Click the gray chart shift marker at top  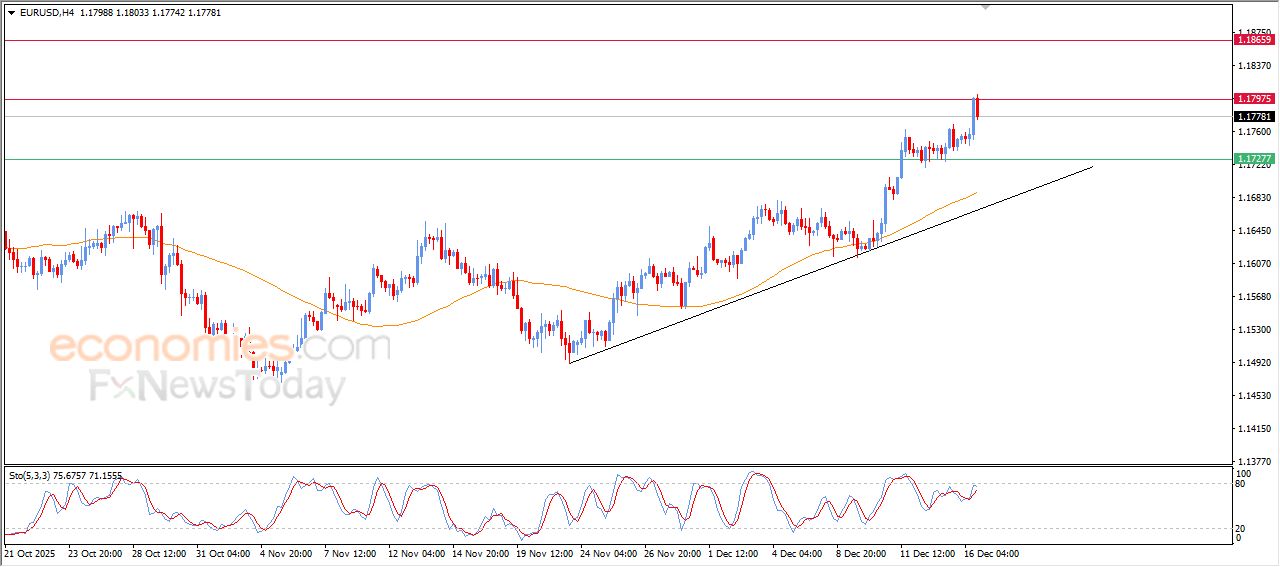pos(985,7)
